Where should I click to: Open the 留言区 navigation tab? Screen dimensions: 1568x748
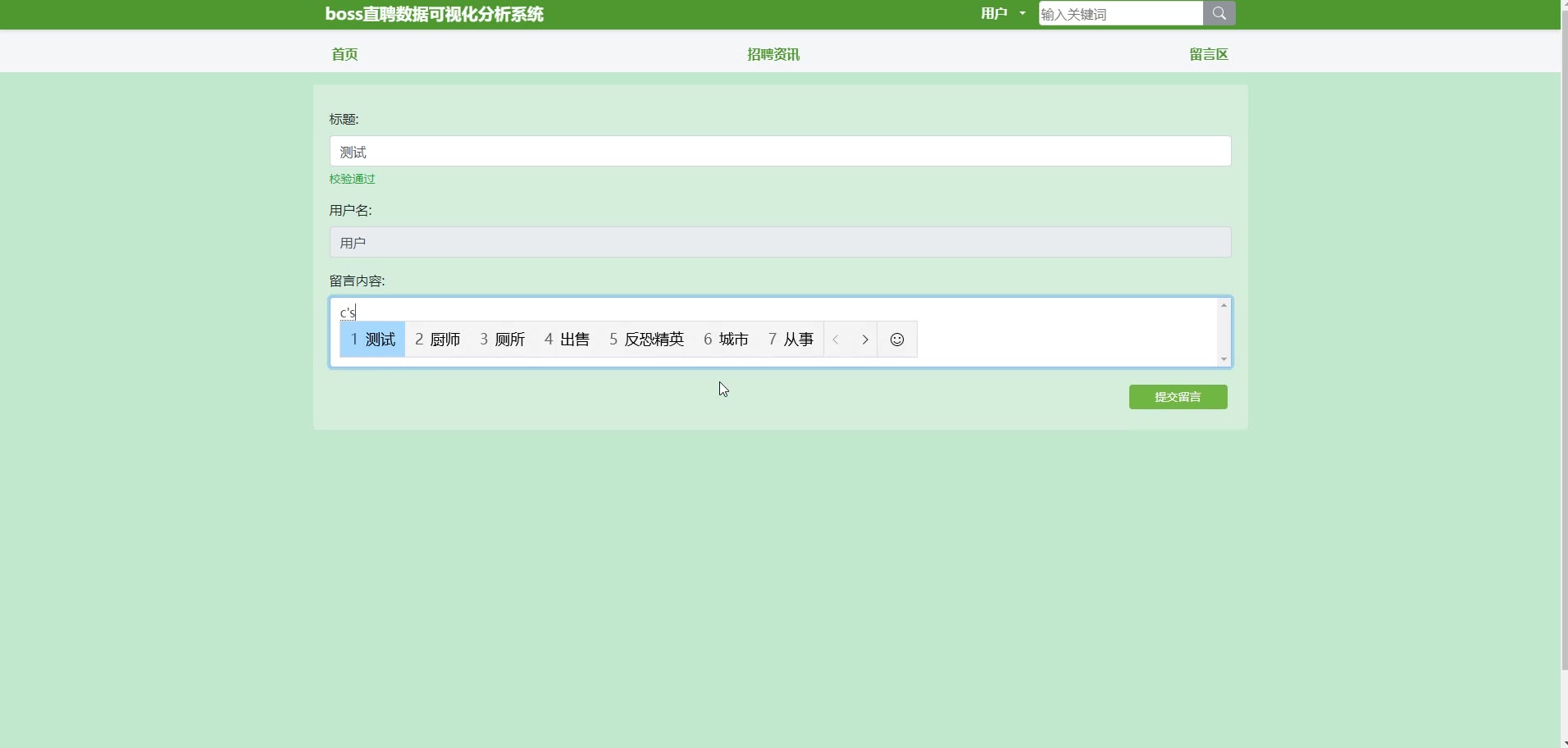pyautogui.click(x=1209, y=54)
